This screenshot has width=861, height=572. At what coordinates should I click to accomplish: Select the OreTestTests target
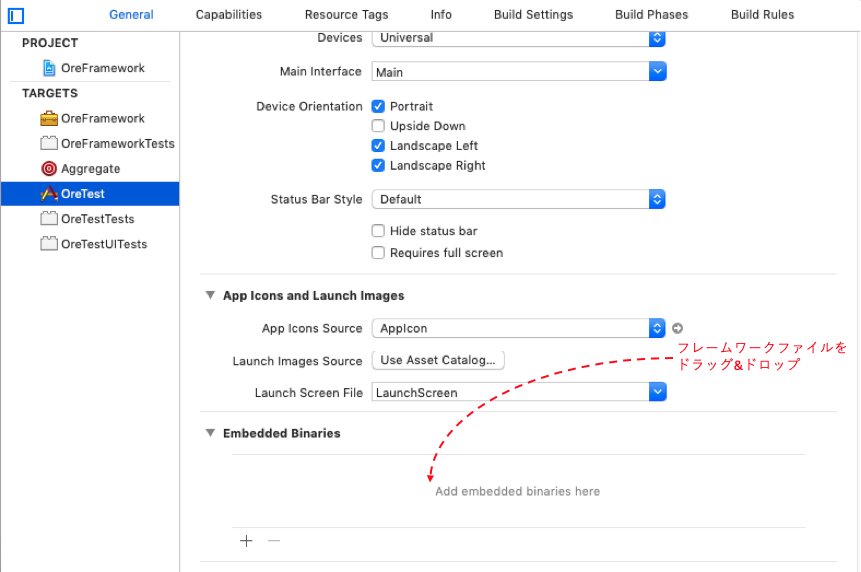pyautogui.click(x=97, y=219)
